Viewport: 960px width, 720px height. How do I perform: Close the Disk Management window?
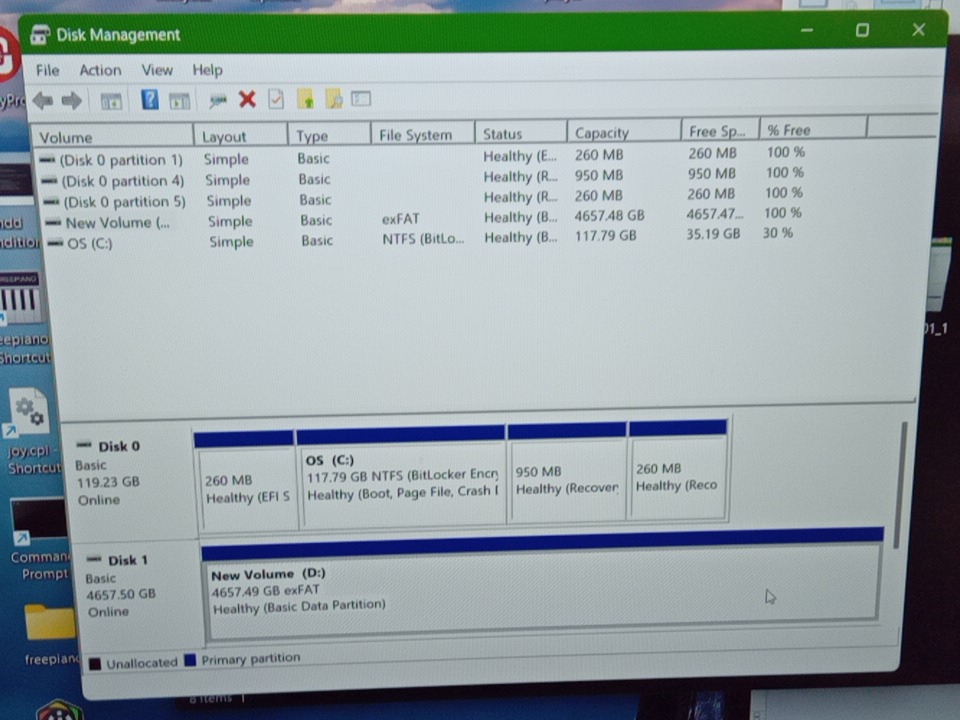(x=918, y=29)
